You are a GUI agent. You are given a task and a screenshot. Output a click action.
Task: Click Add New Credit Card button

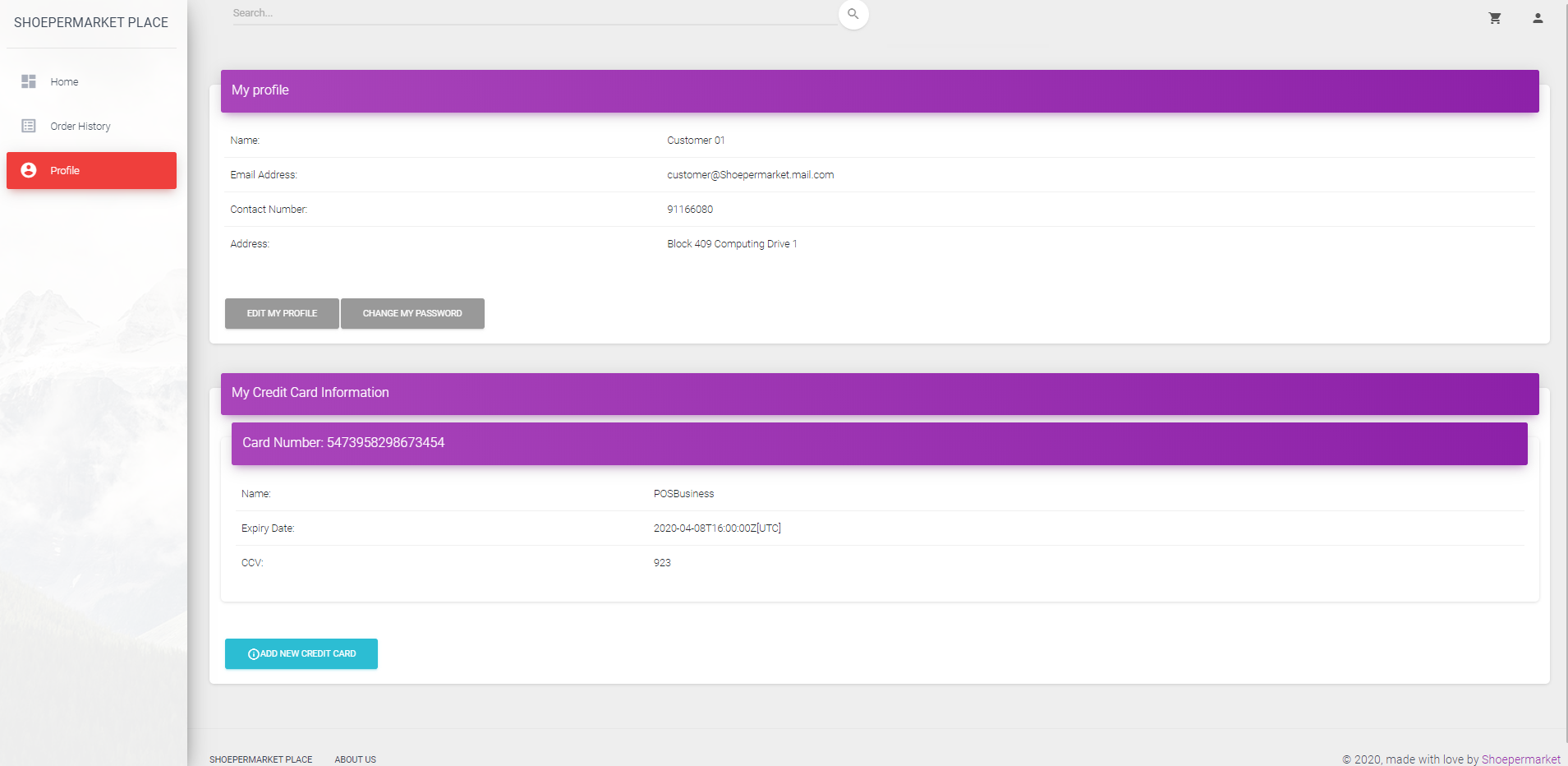pyautogui.click(x=301, y=653)
